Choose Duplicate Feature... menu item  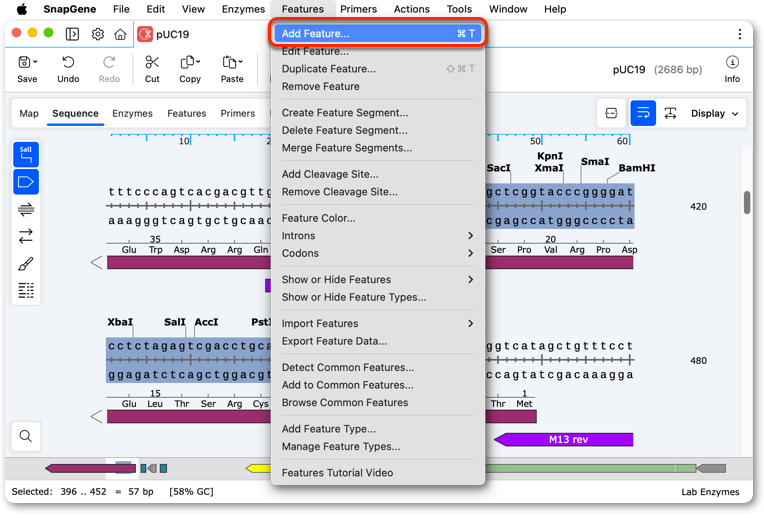point(378,69)
